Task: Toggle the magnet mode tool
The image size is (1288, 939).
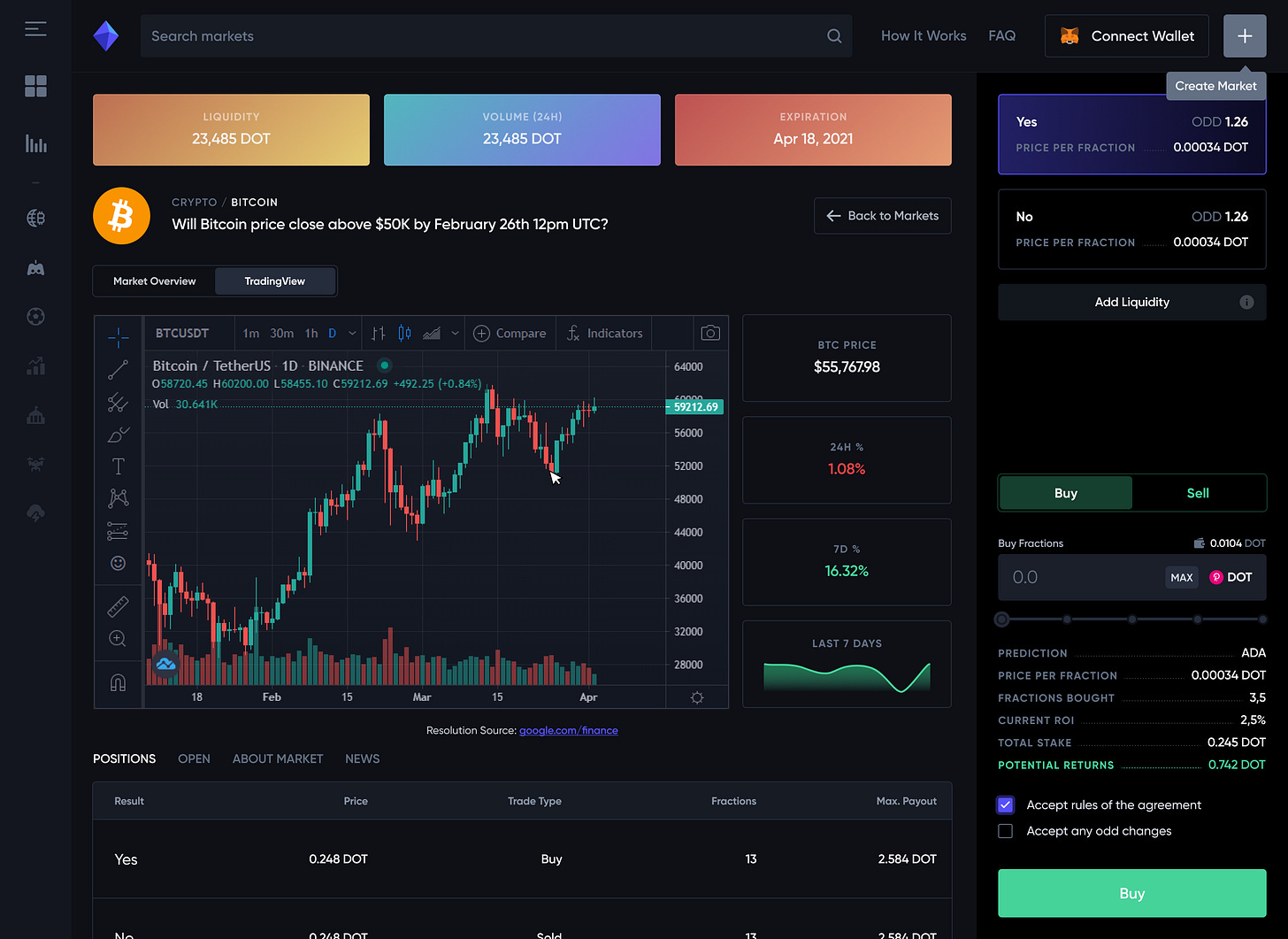Action: (x=118, y=682)
